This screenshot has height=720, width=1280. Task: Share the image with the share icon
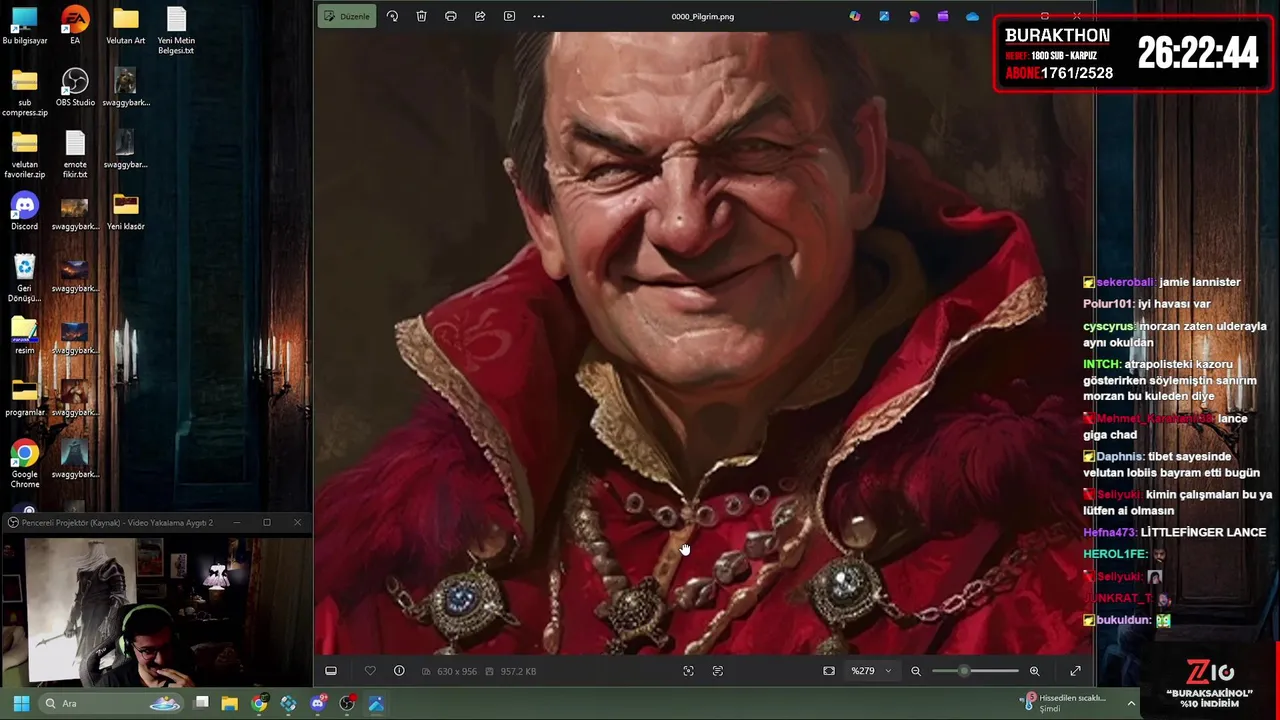(x=480, y=16)
